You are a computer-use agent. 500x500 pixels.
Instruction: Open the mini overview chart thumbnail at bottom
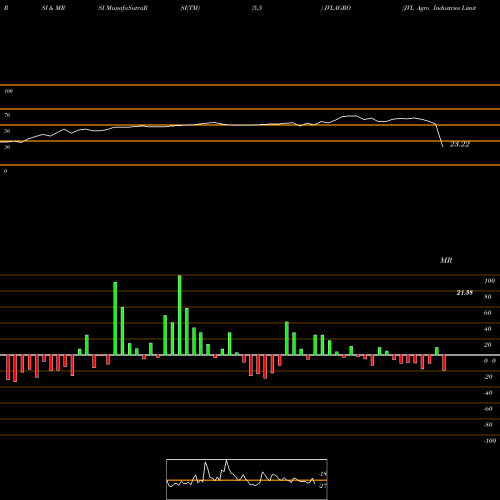[x=247, y=479]
